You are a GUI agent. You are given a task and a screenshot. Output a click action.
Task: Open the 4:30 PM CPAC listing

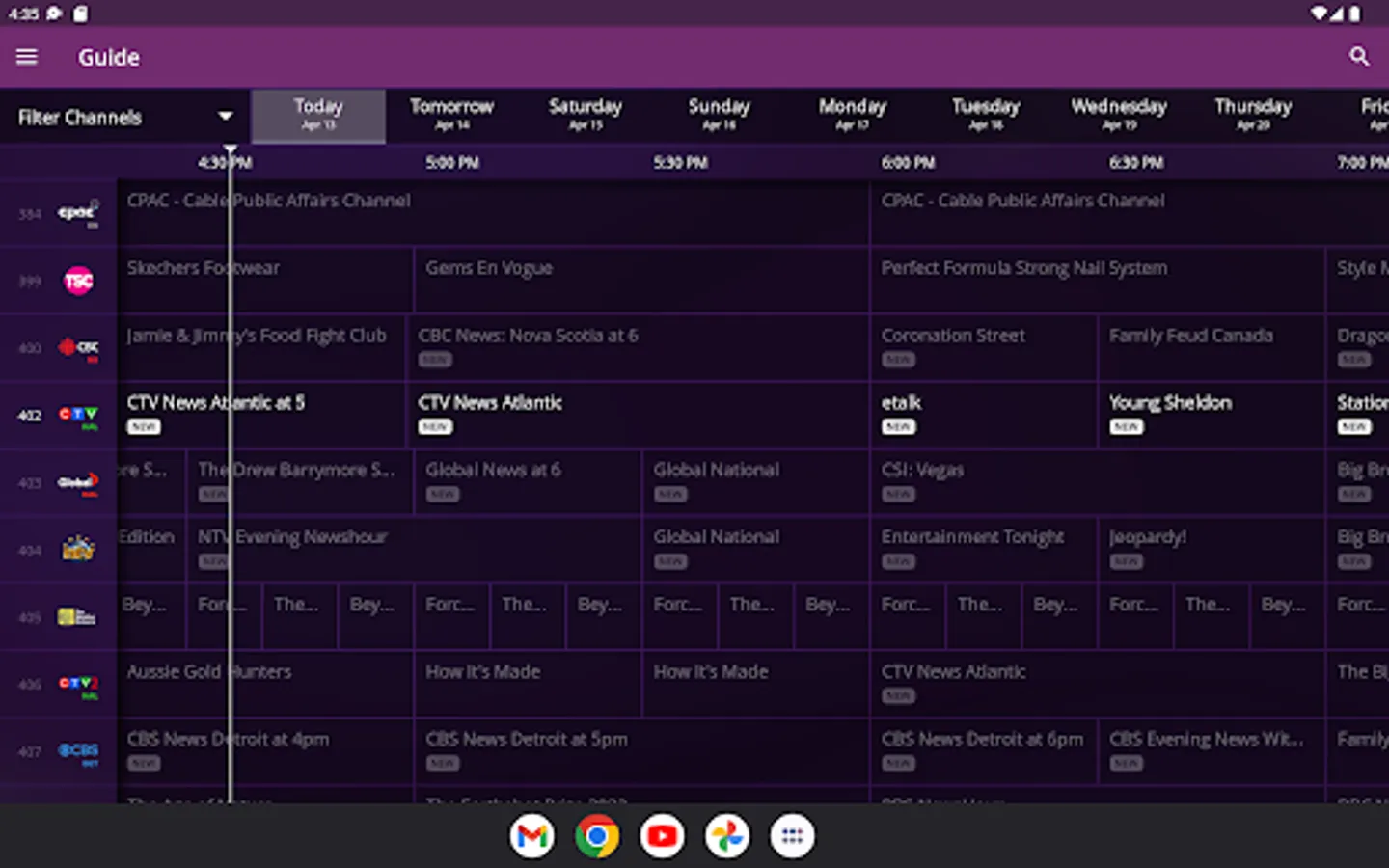point(494,212)
